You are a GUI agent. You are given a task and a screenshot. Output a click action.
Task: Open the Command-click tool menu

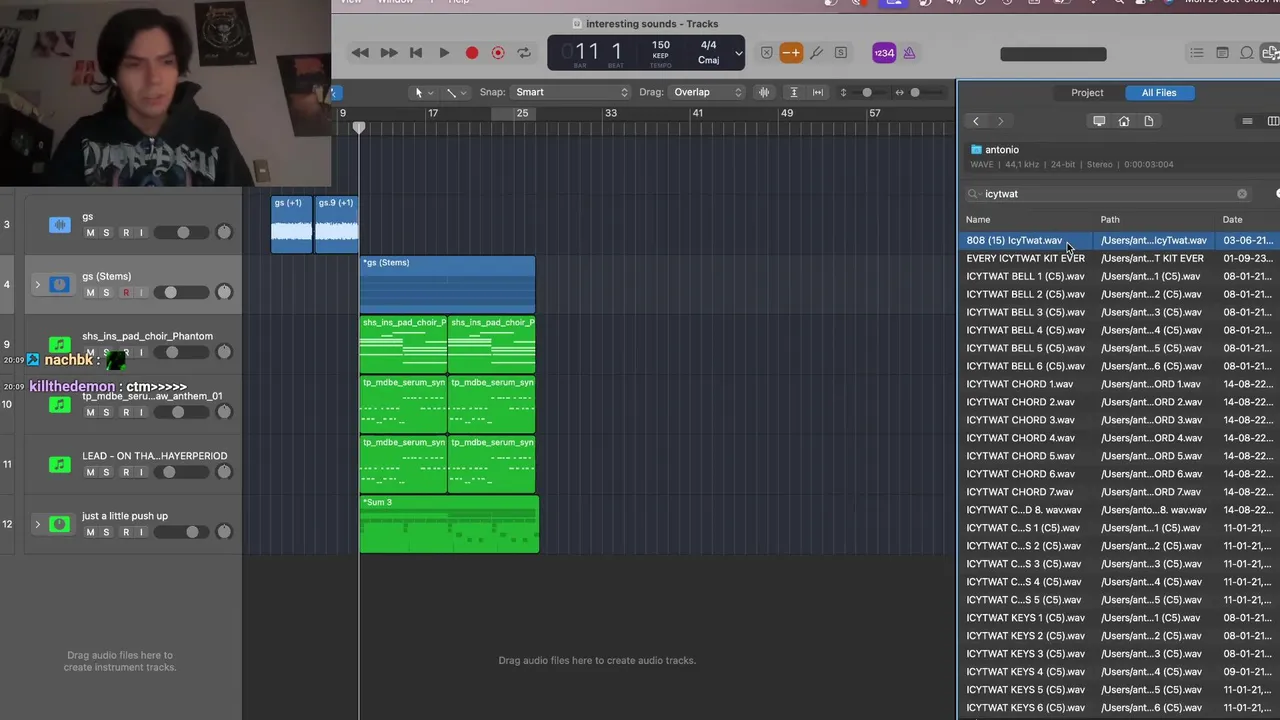(456, 92)
